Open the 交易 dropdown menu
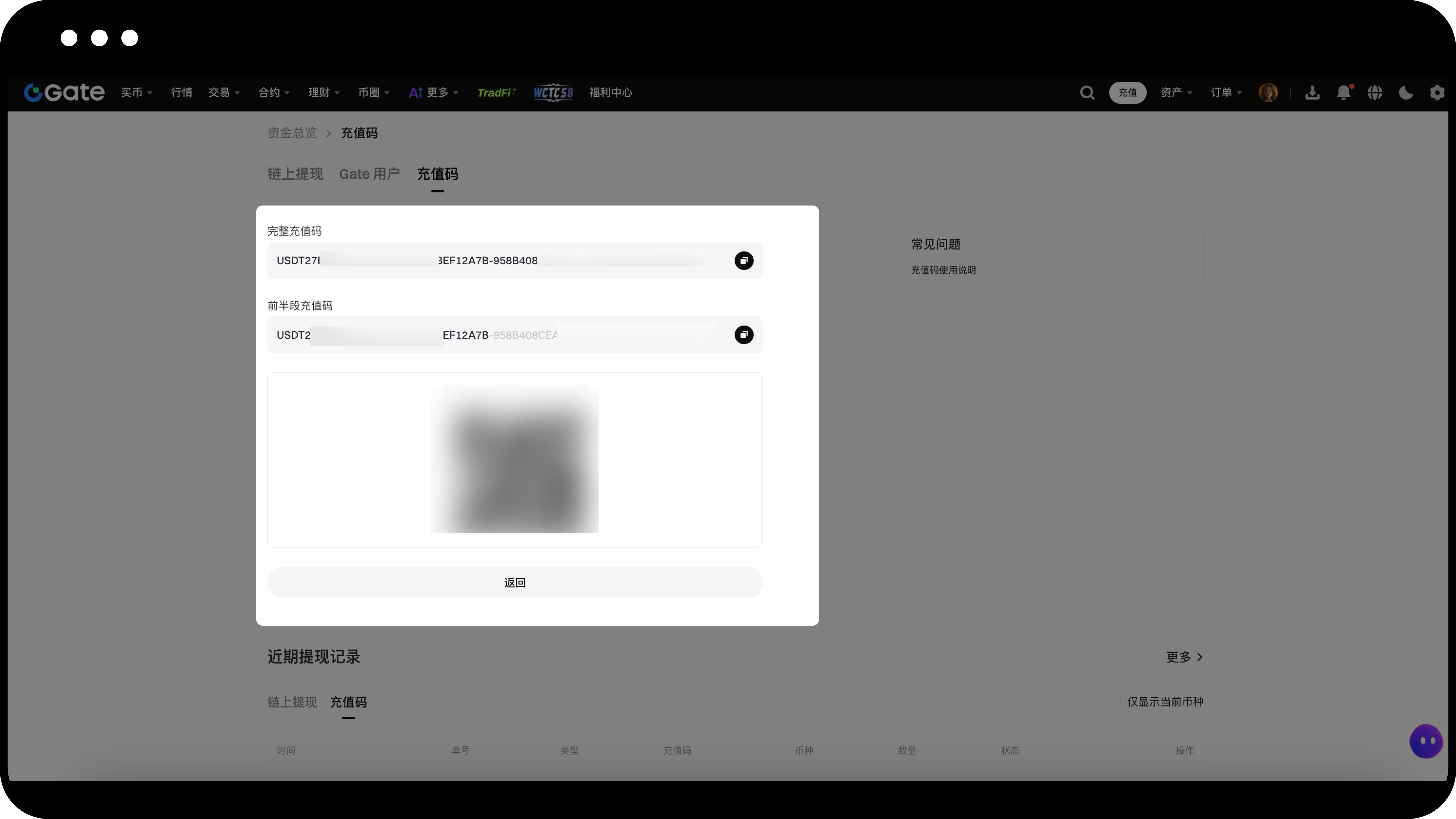Screen dimensions: 1456x819 click(224, 92)
